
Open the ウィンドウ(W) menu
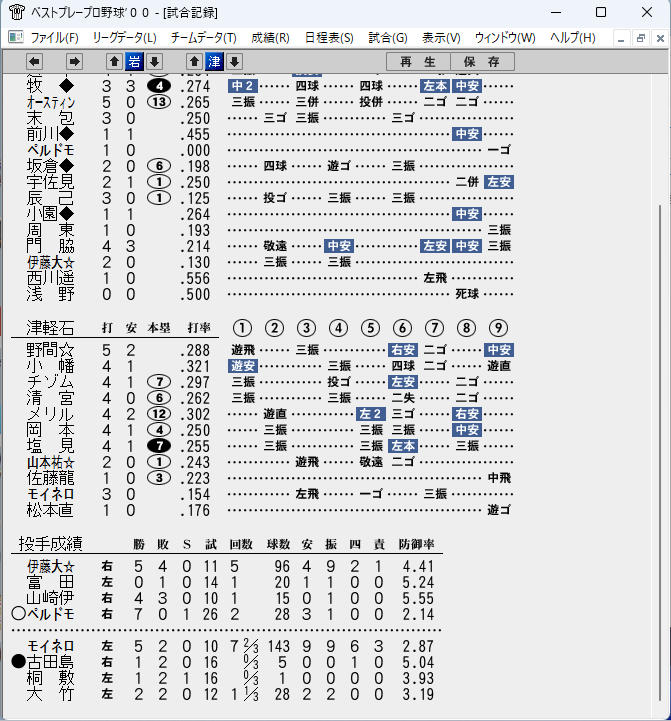coord(505,38)
